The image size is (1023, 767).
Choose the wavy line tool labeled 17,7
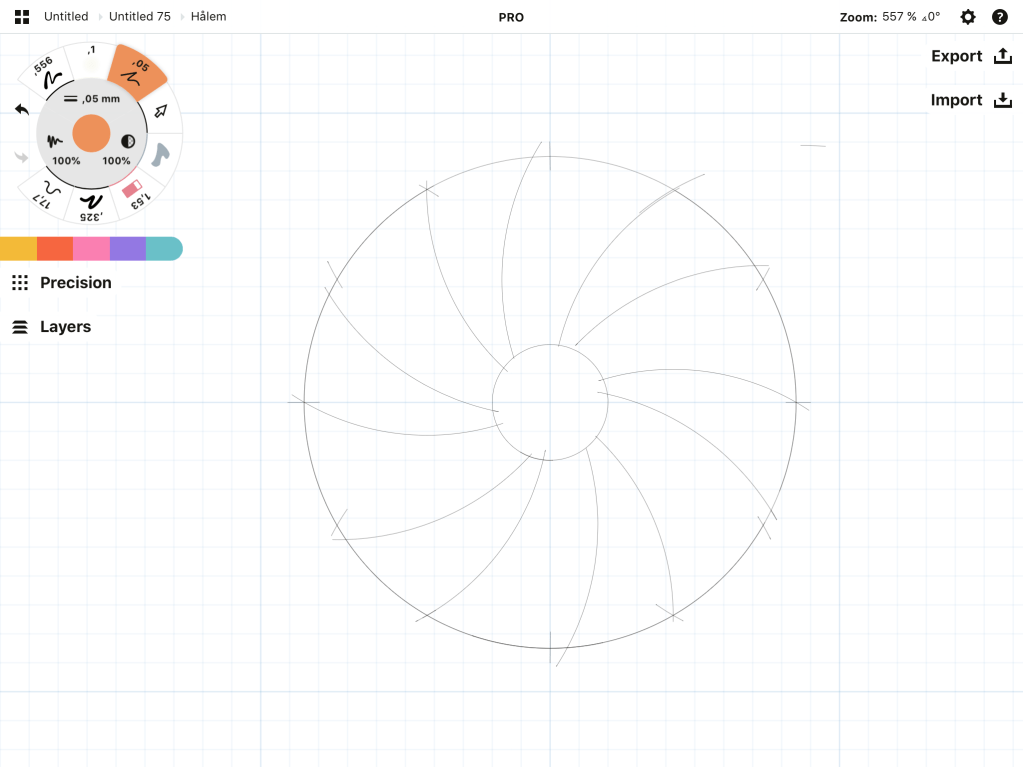click(x=47, y=190)
